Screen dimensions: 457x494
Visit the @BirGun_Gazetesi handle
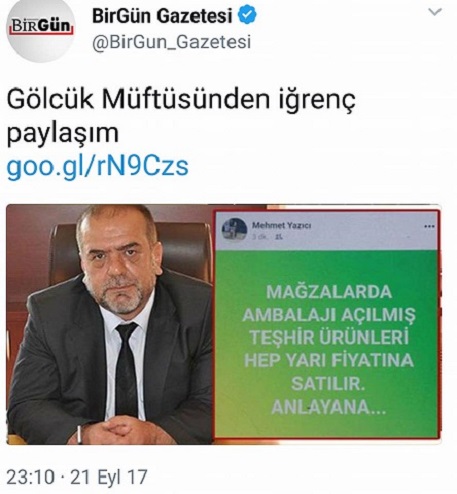171,42
